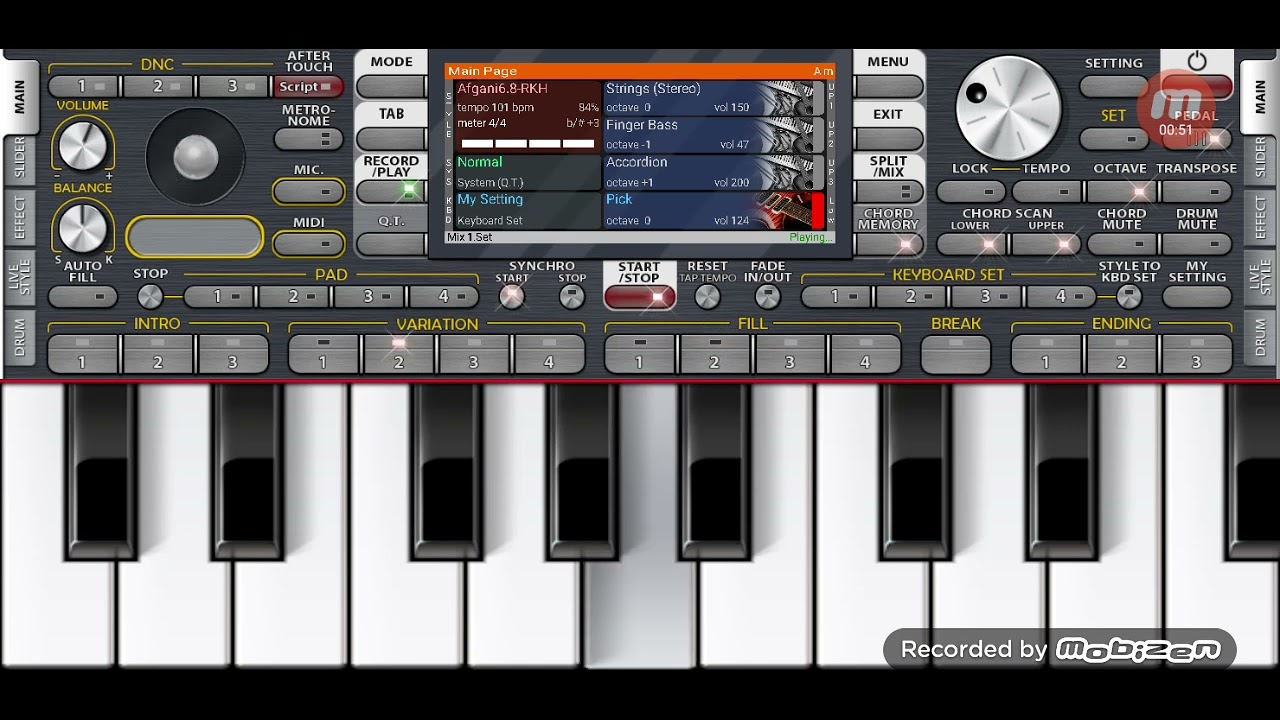Toggle DRUM MUTE

point(1196,244)
